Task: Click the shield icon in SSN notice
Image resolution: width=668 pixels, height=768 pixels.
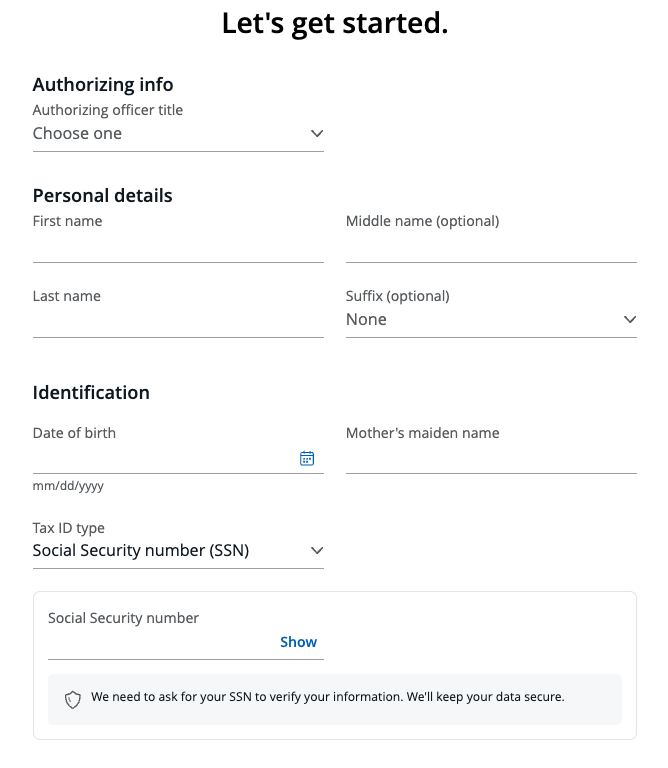Action: click(73, 699)
